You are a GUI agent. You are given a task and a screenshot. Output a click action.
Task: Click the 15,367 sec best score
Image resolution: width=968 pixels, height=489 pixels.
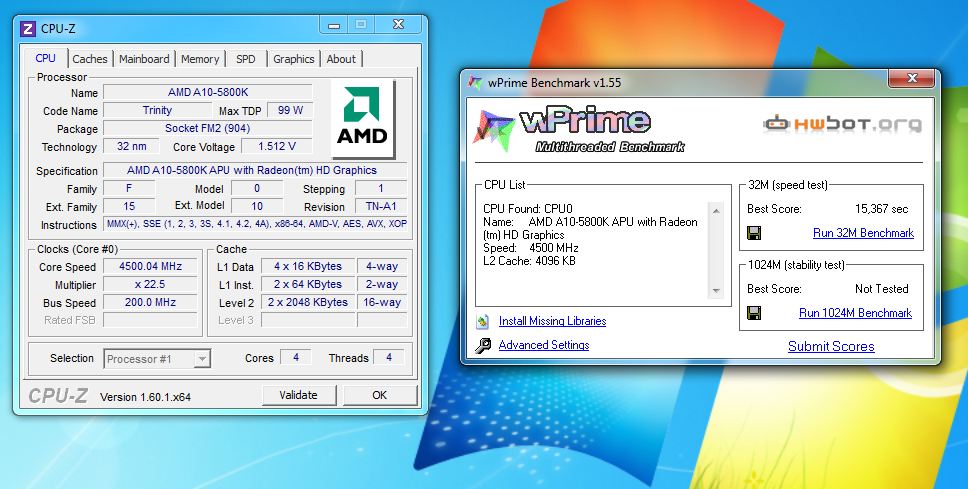tap(882, 209)
